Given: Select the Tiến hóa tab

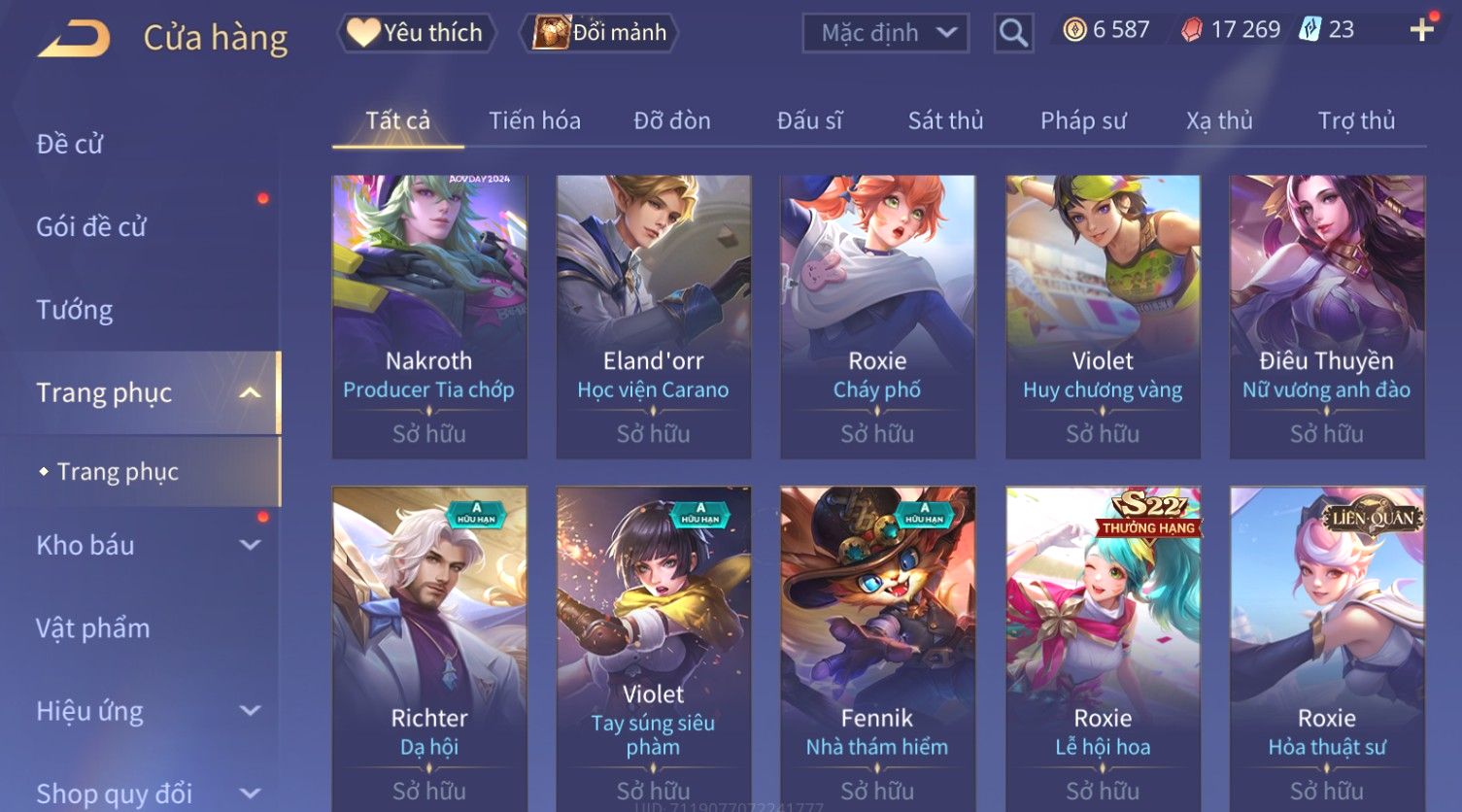Looking at the screenshot, I should [534, 120].
